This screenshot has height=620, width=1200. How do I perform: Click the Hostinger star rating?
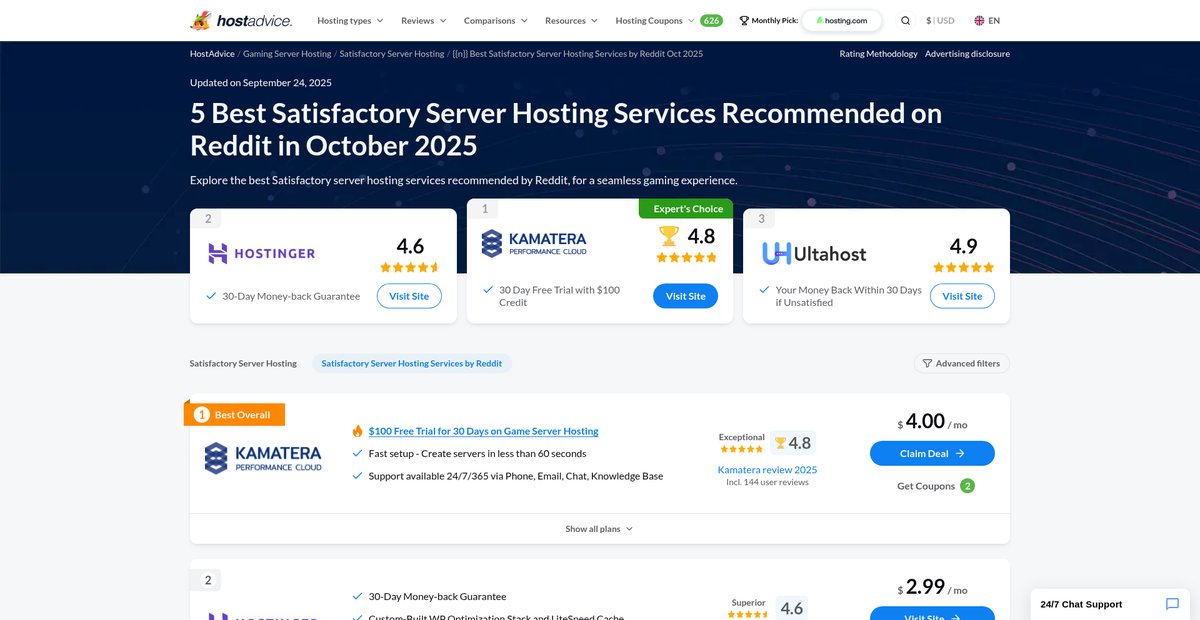tap(410, 267)
